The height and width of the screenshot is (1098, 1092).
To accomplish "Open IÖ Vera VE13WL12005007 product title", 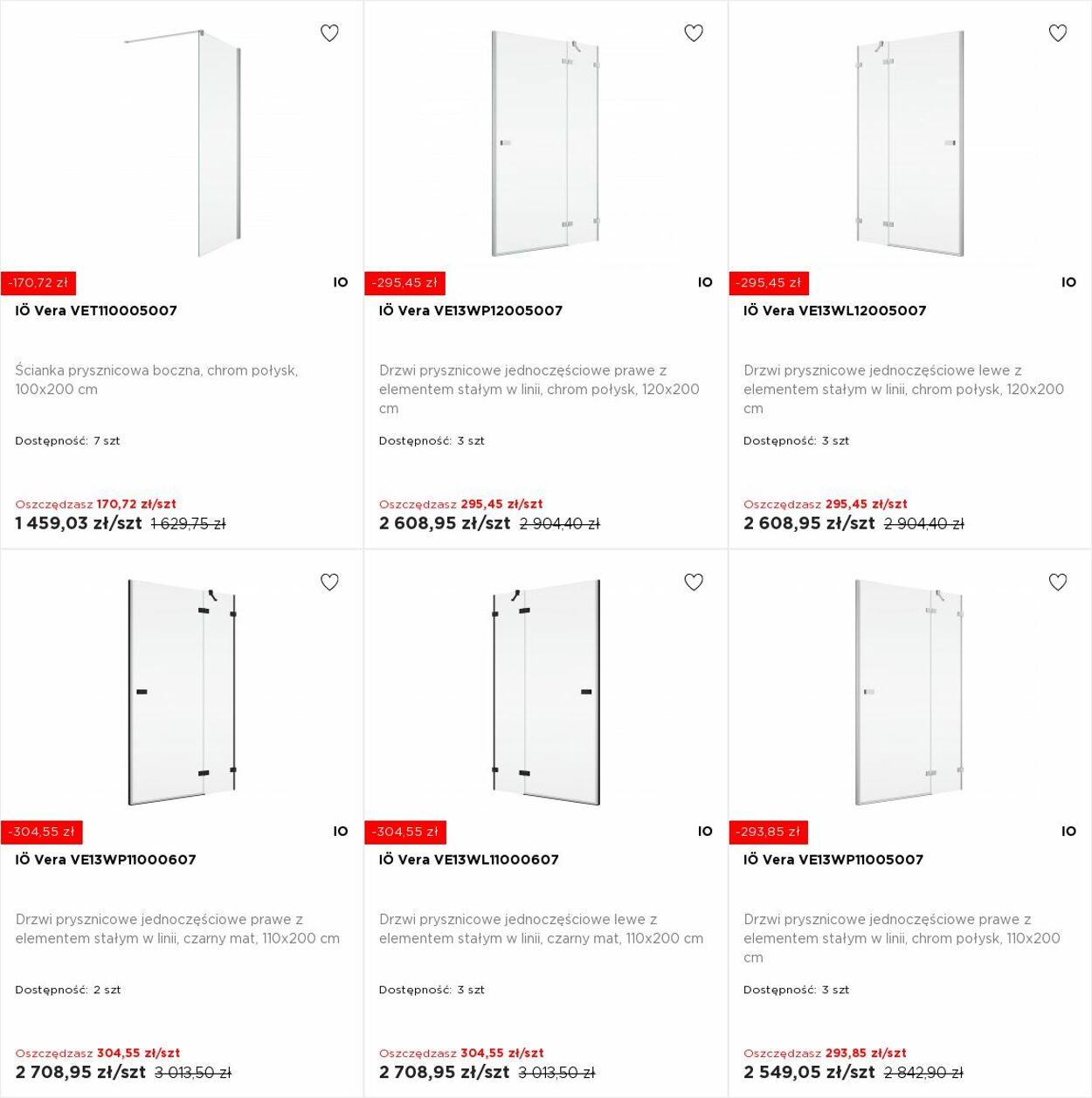I will (835, 310).
